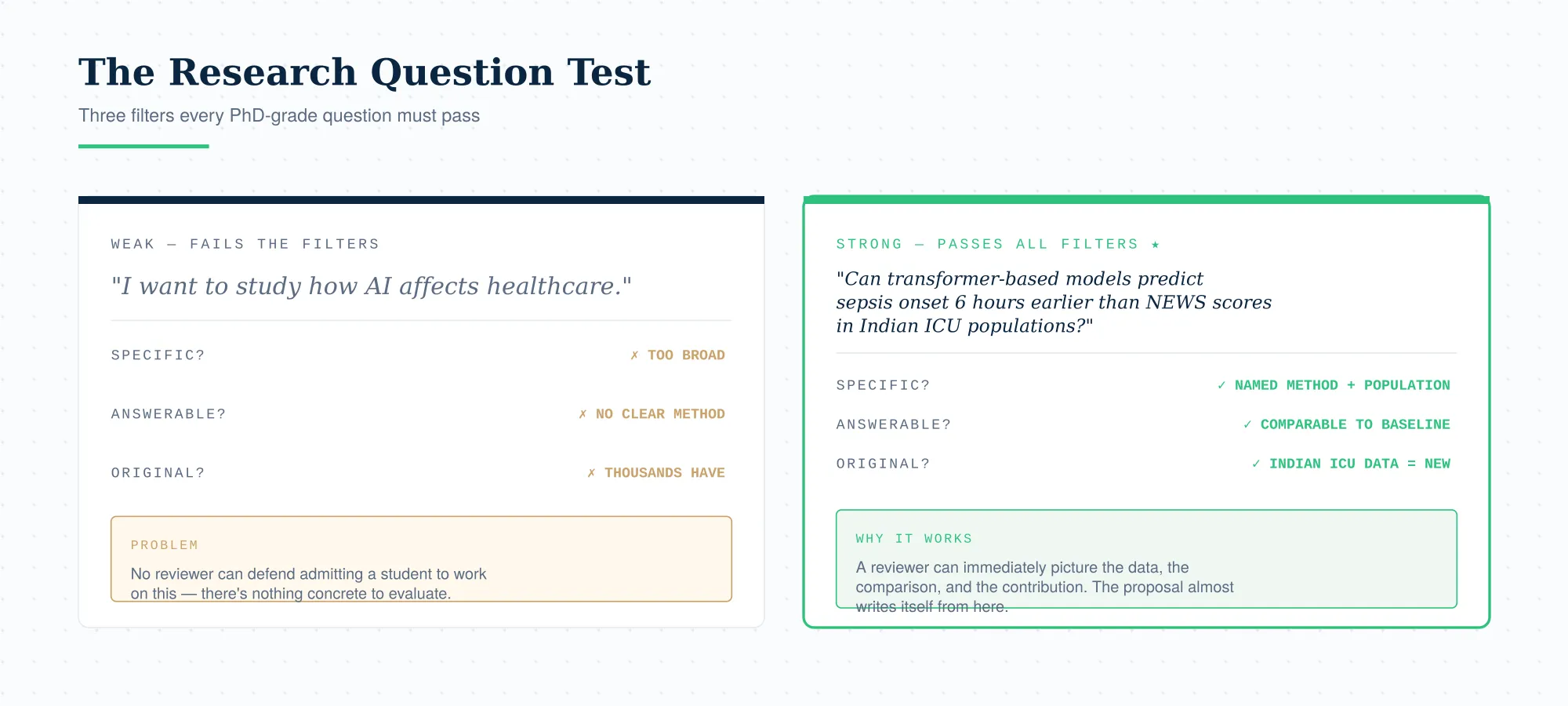Click the star icon after PASSES ALL FILTERS
1568x706 pixels.
pyautogui.click(x=1155, y=245)
